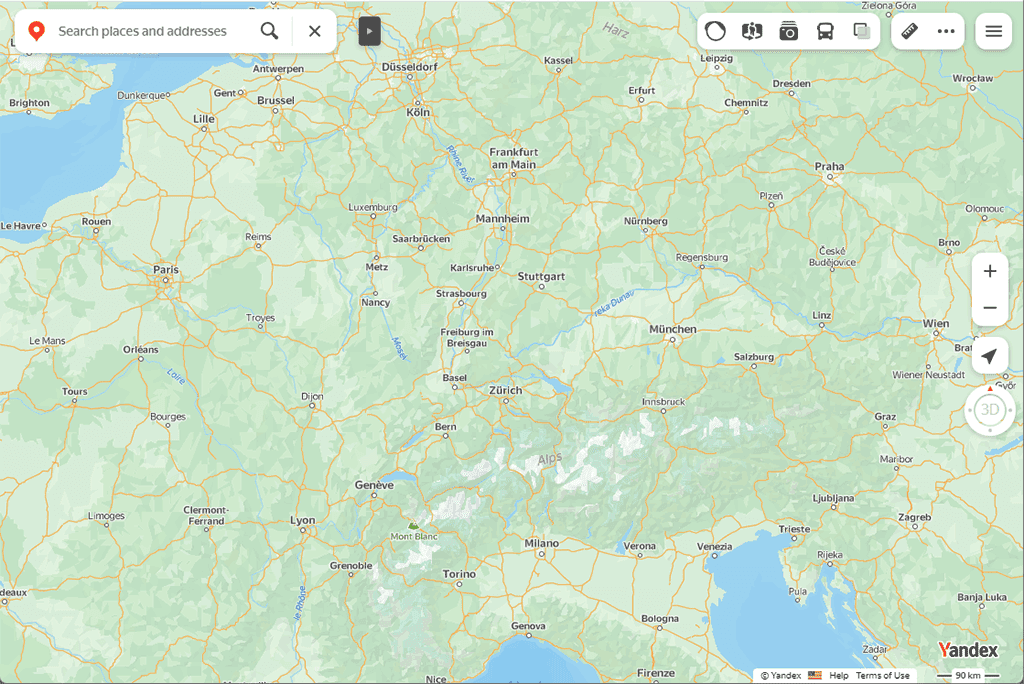The width and height of the screenshot is (1024, 684).
Task: Close the search panel with the X
Action: [x=315, y=31]
